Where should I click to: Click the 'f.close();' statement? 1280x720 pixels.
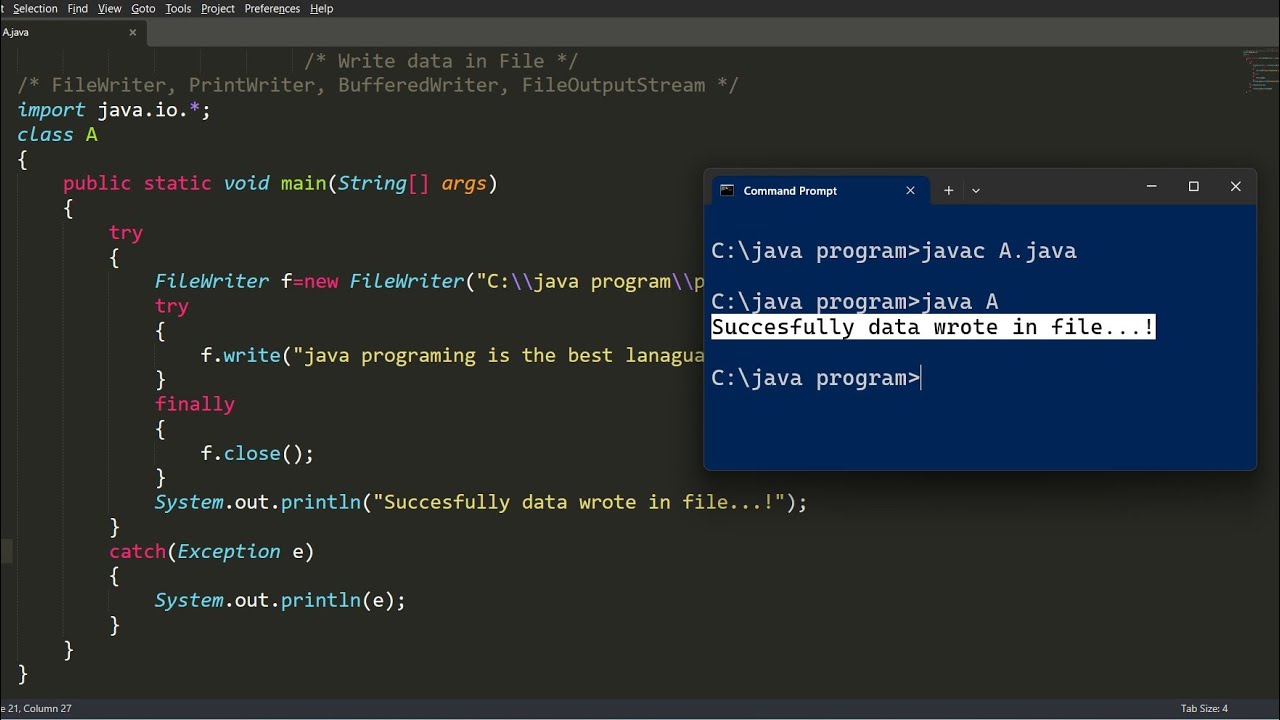[257, 453]
